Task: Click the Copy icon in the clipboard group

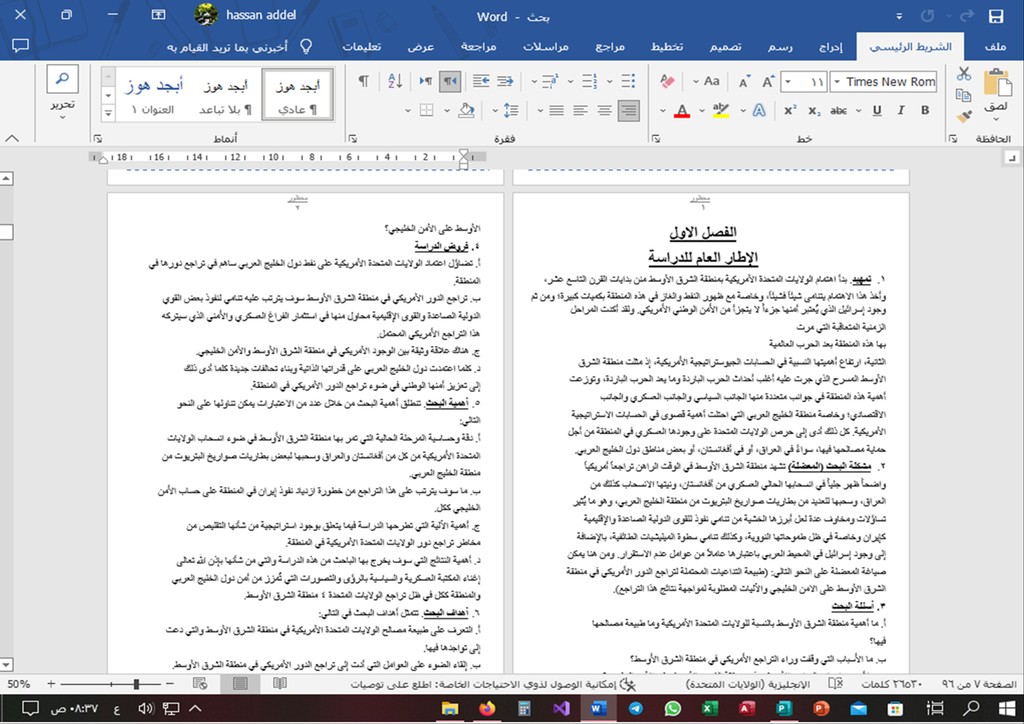Action: pos(964,95)
